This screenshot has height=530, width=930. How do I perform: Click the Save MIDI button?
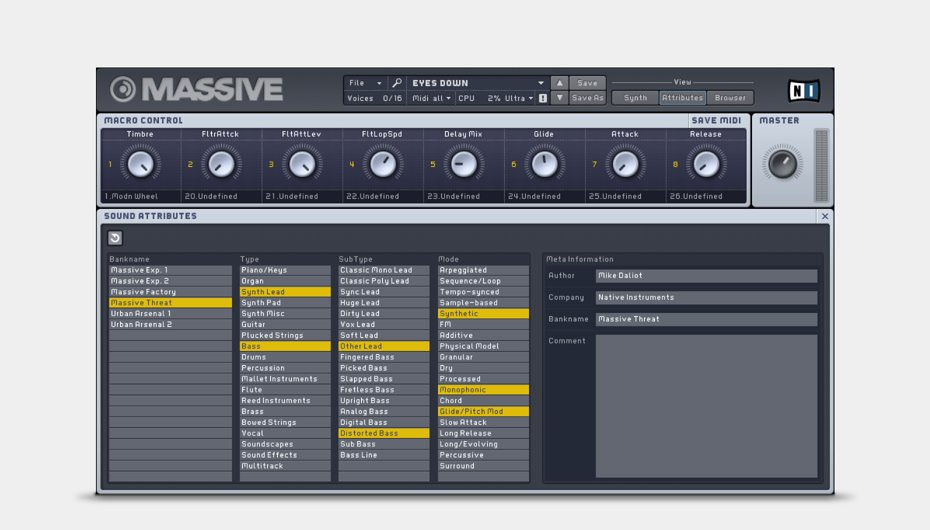(716, 121)
